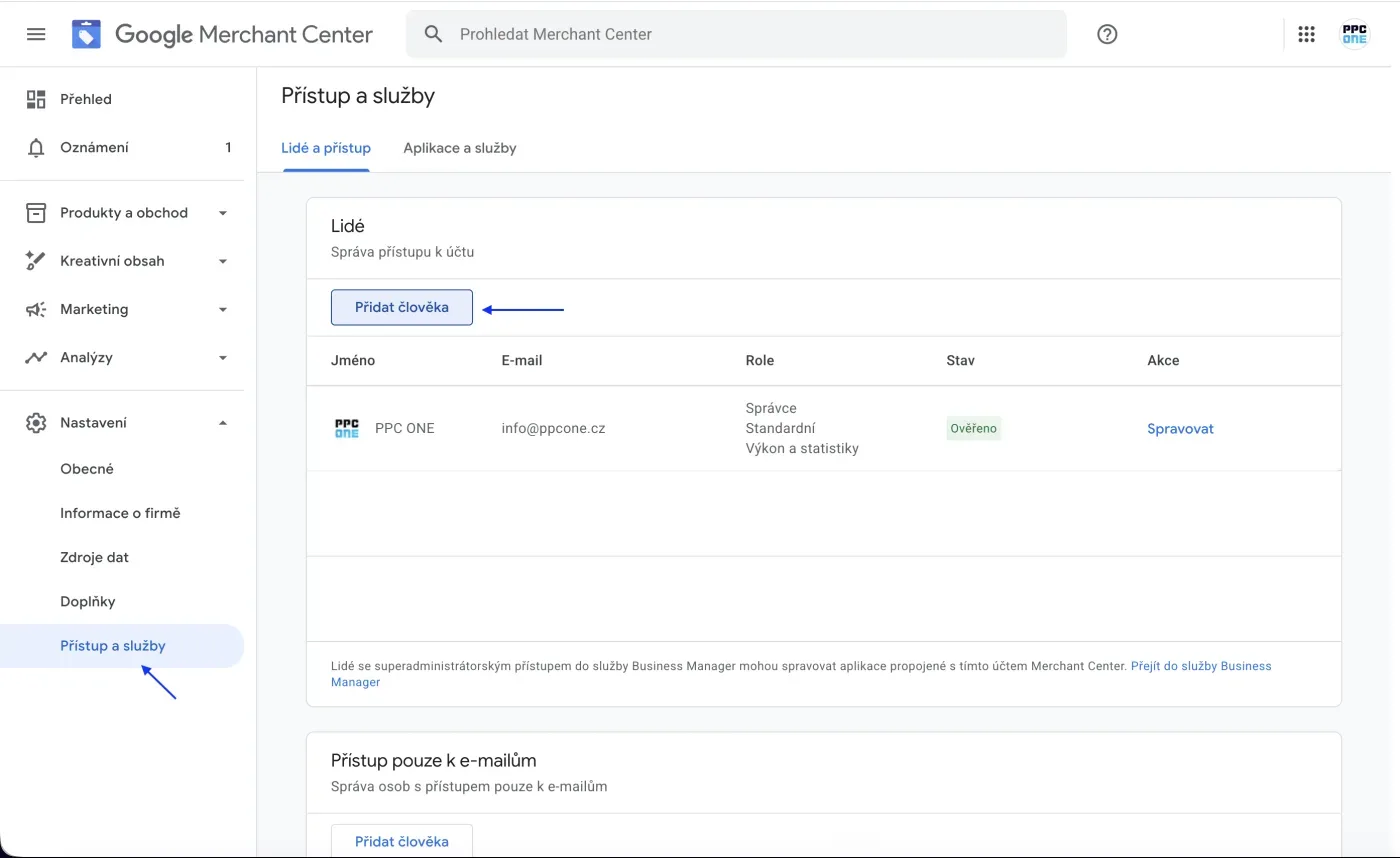
Task: Click the info@ppcone.cz email cell
Action: coord(553,428)
